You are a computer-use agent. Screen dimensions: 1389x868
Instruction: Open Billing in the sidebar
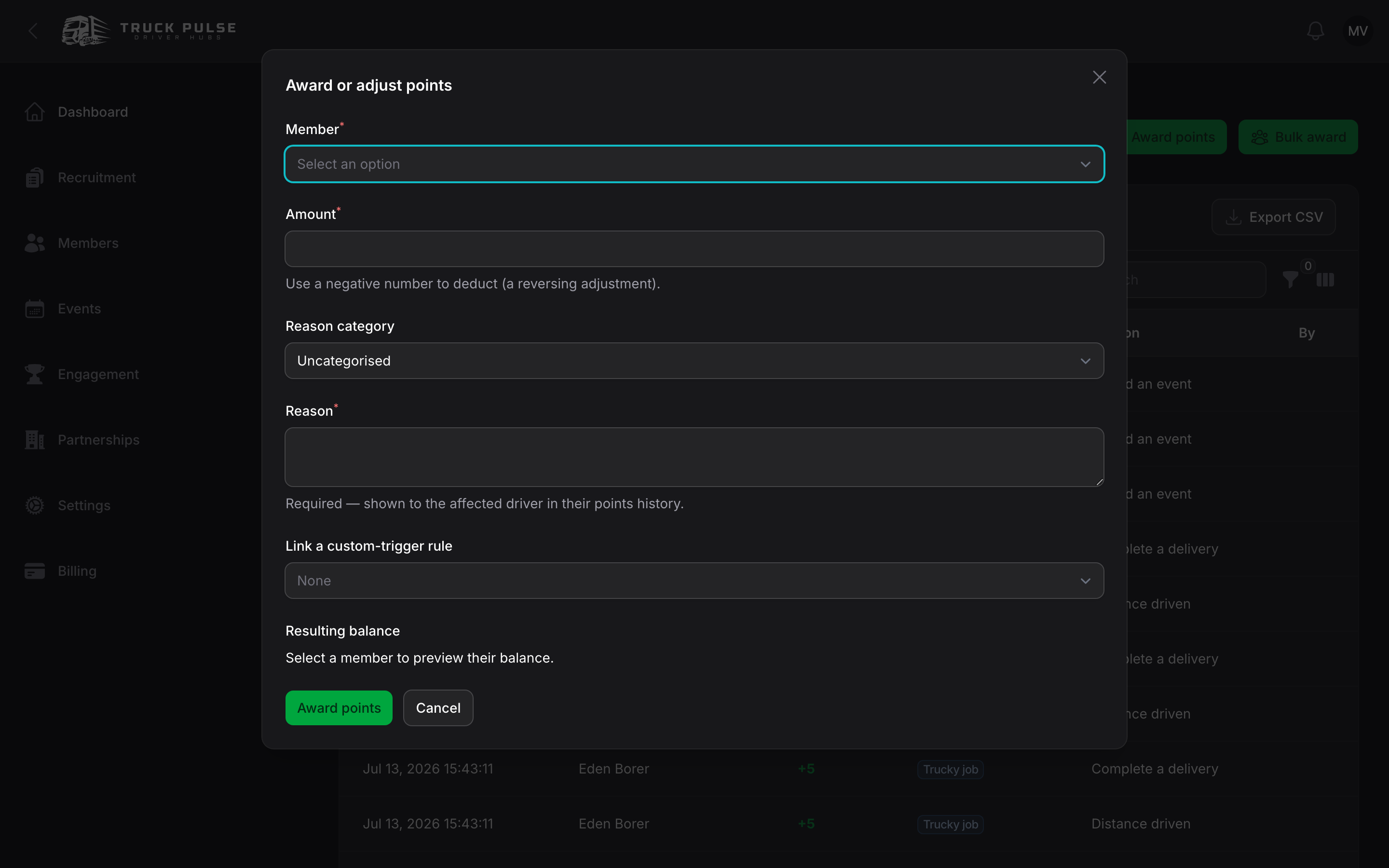pos(77,571)
